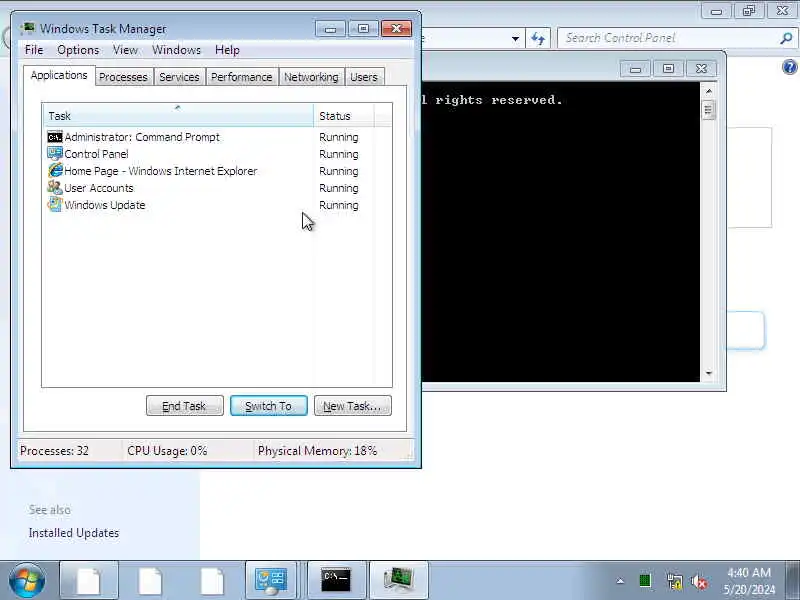
Task: Switch to the Performance tab
Action: tap(241, 77)
